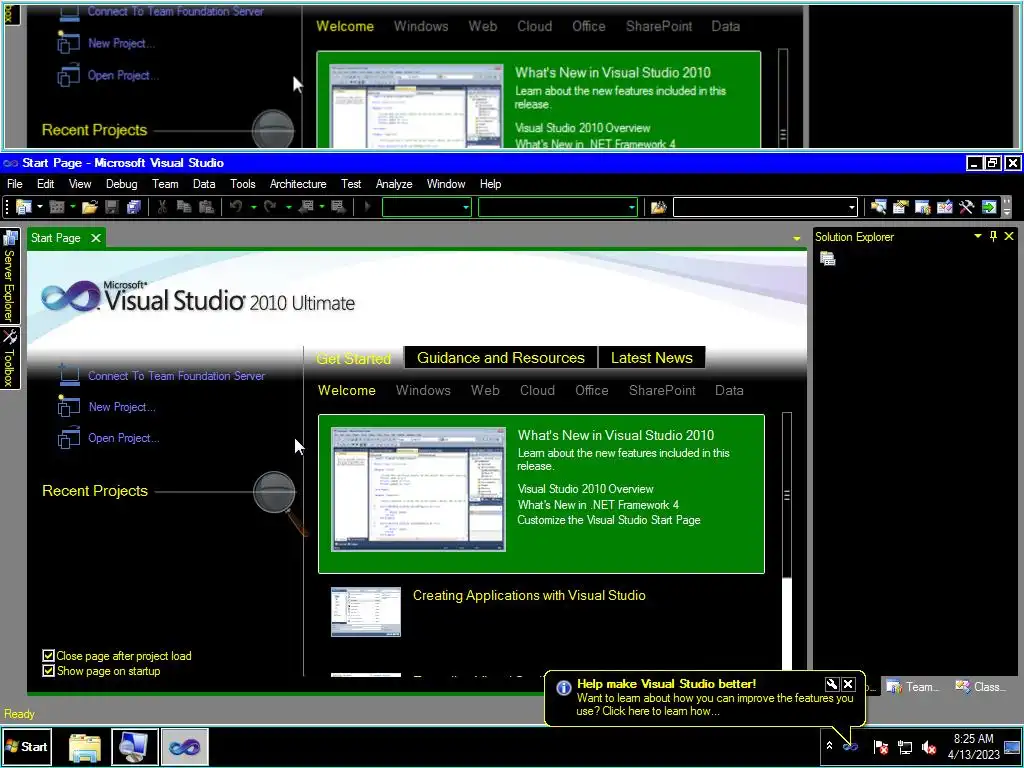Open the Analyze menu
This screenshot has width=1024, height=768.
click(394, 184)
